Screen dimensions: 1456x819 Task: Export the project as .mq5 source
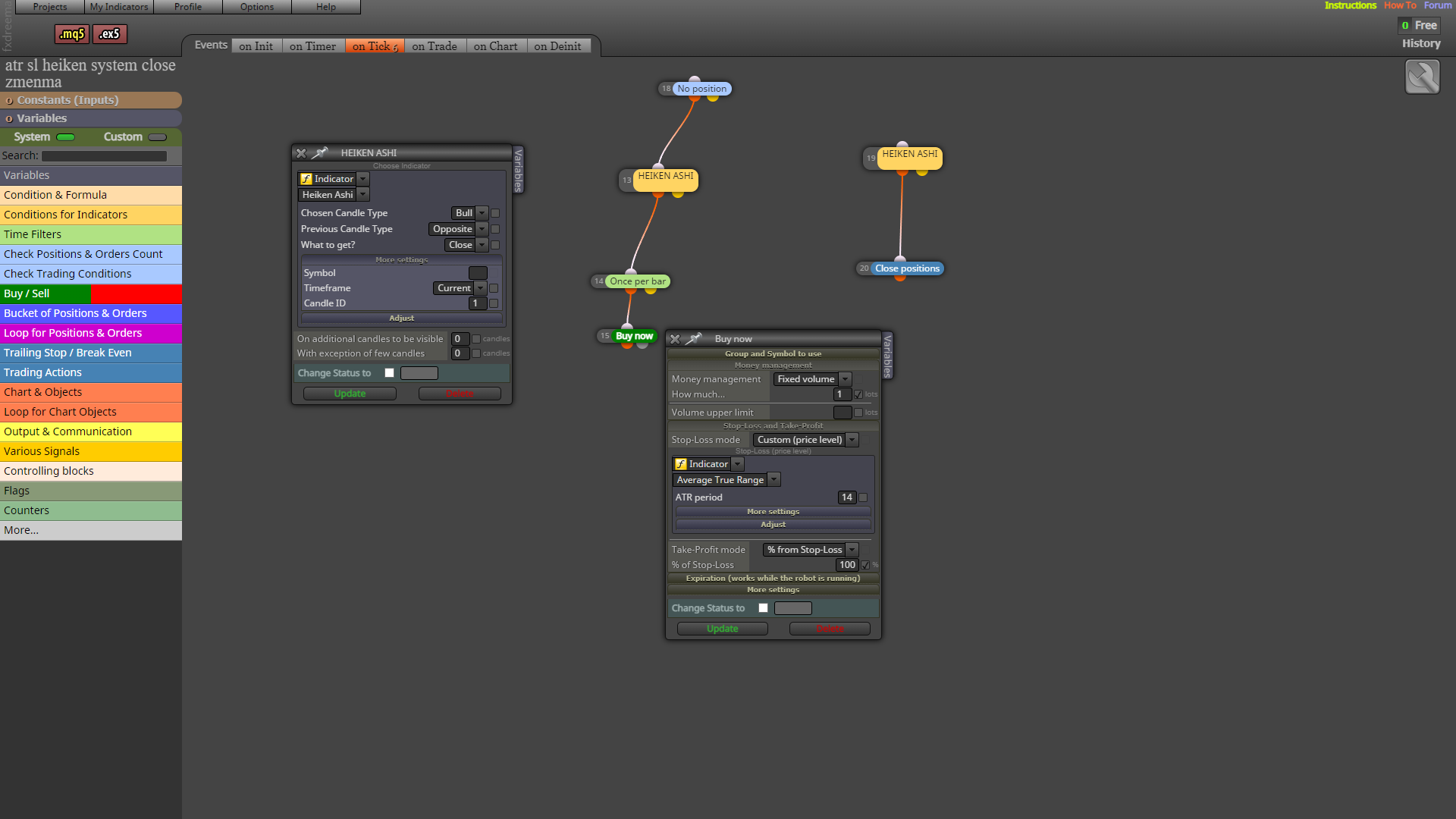72,34
